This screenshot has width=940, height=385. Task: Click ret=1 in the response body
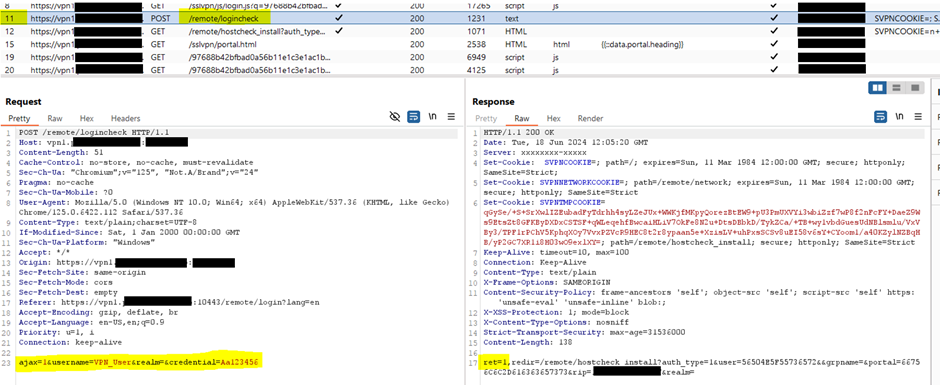(x=496, y=363)
